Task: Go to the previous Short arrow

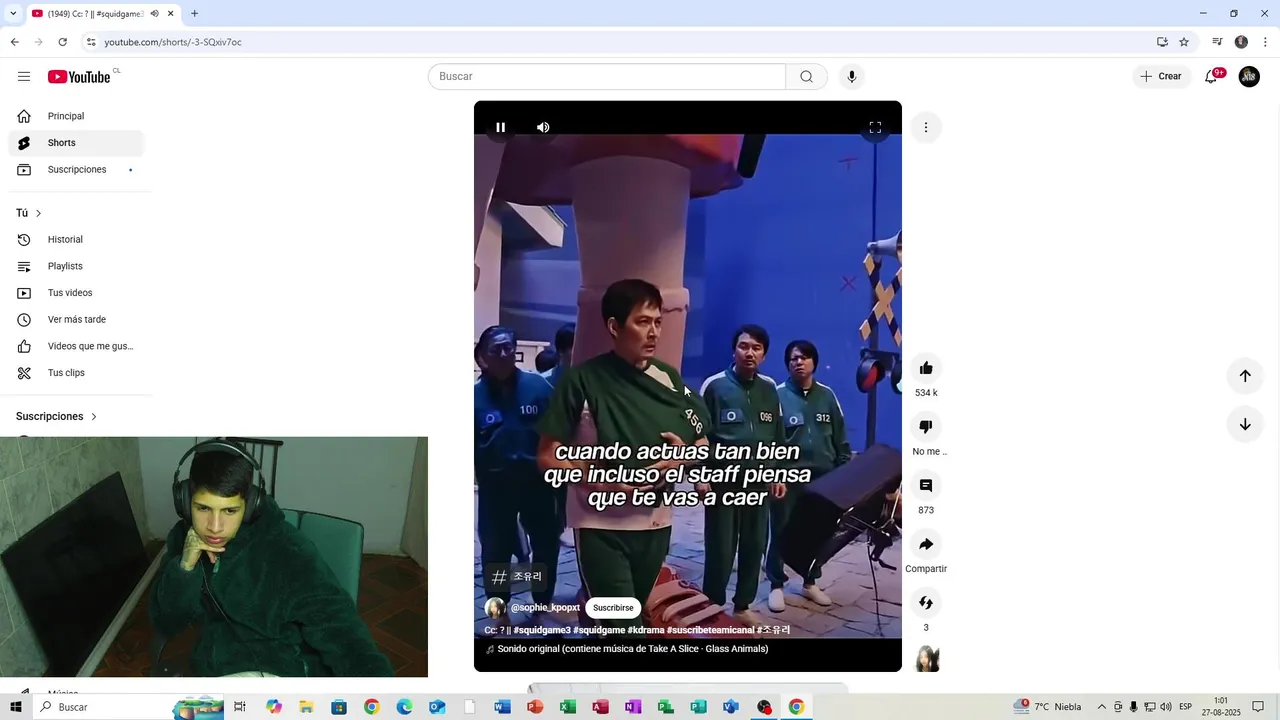Action: (1245, 376)
